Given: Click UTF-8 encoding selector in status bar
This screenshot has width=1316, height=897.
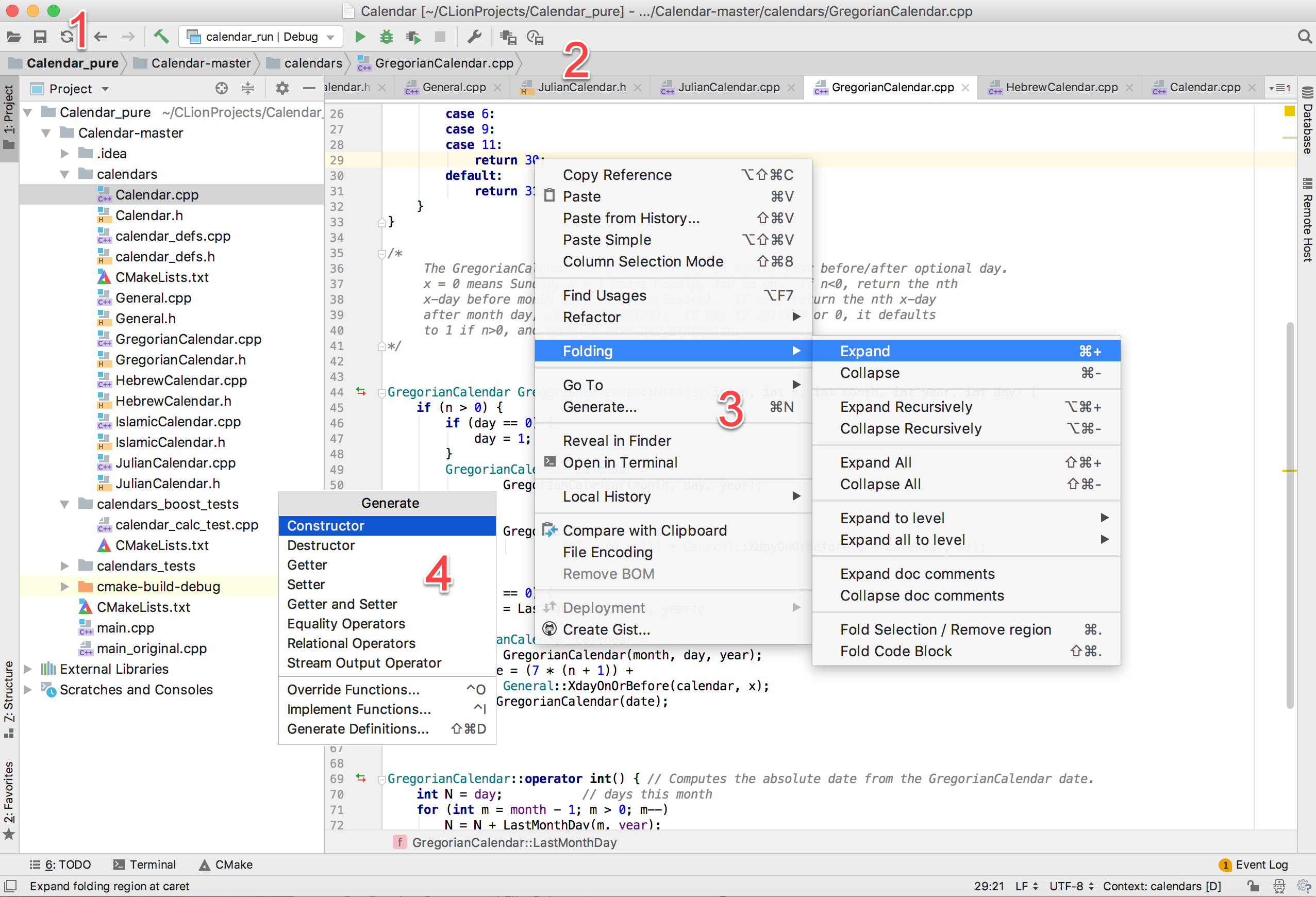Looking at the screenshot, I should (1071, 886).
